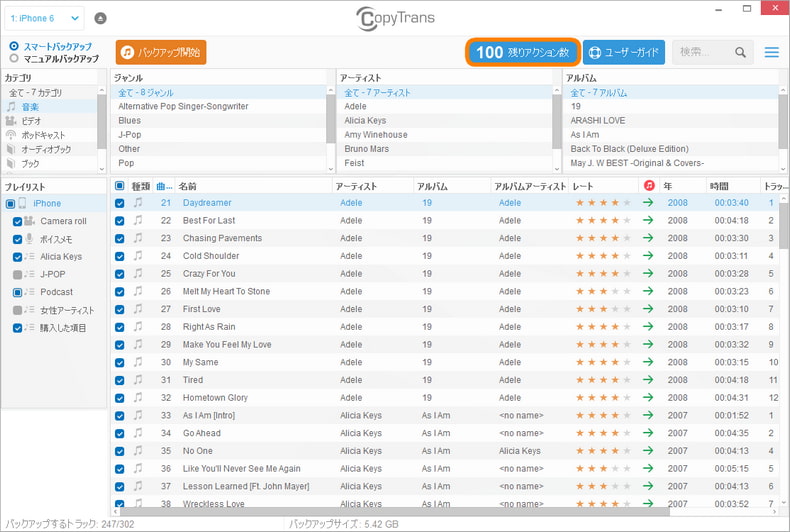Click the green arrow for Best For Last
The image size is (790, 532).
point(648,220)
